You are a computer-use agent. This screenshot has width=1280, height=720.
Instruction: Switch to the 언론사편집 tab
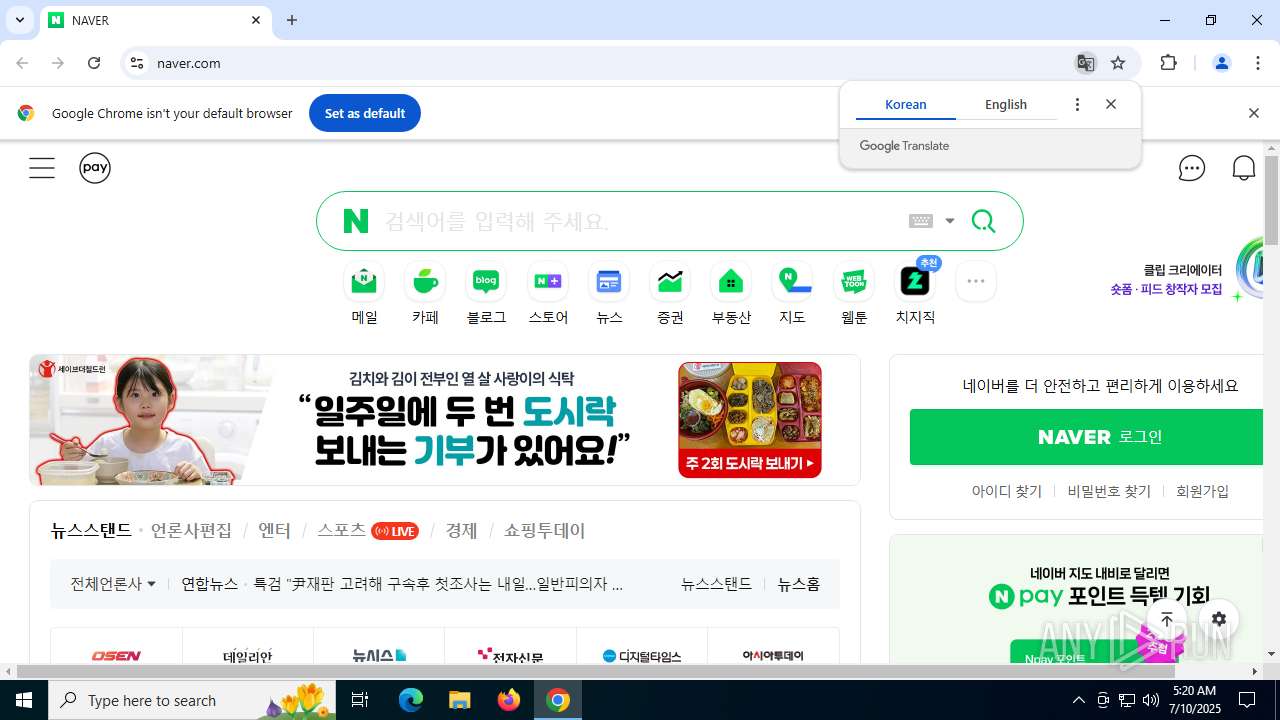191,531
